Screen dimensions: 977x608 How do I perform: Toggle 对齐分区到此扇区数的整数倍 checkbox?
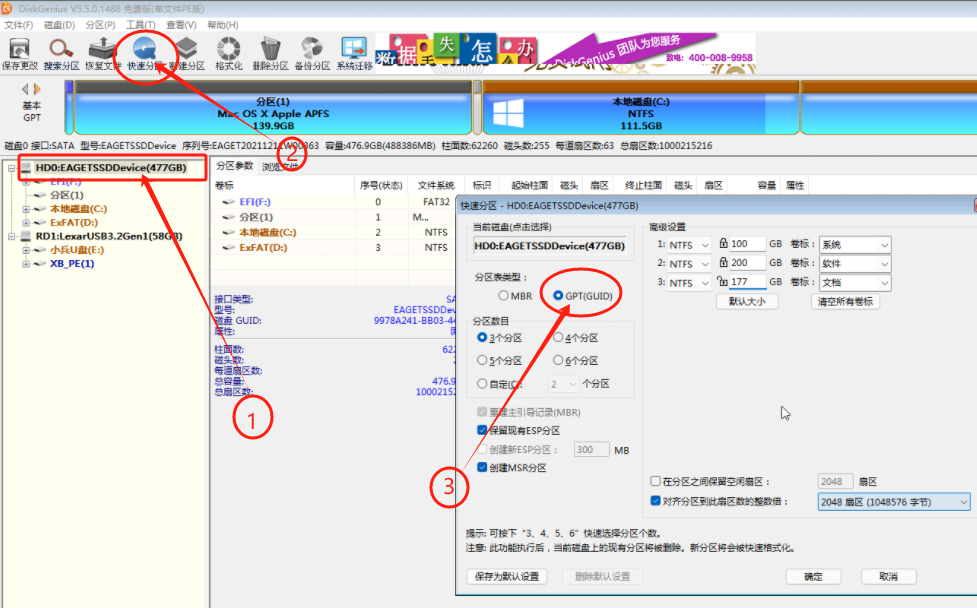(655, 501)
